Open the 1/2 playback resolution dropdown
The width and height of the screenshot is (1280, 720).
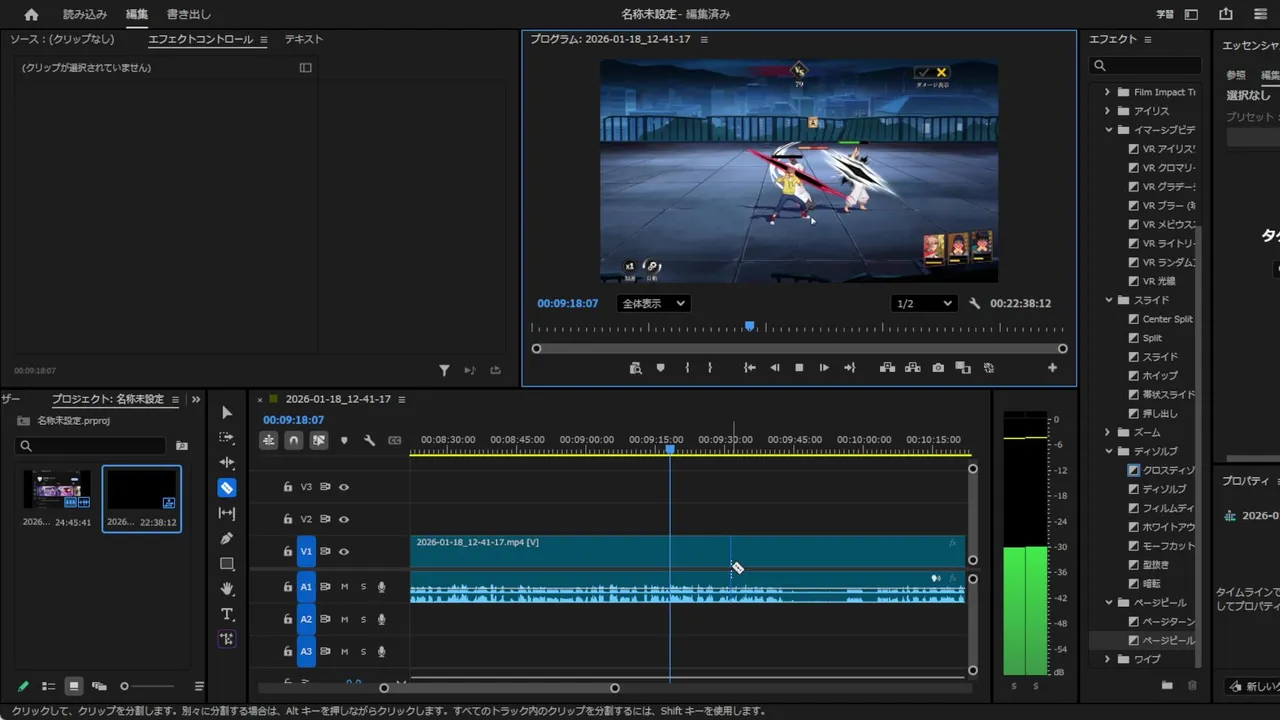pos(923,303)
